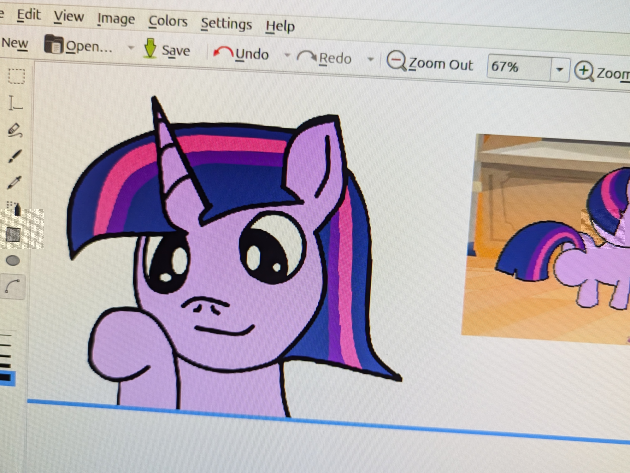Select the Pen tool
The height and width of the screenshot is (473, 630).
pos(15,130)
